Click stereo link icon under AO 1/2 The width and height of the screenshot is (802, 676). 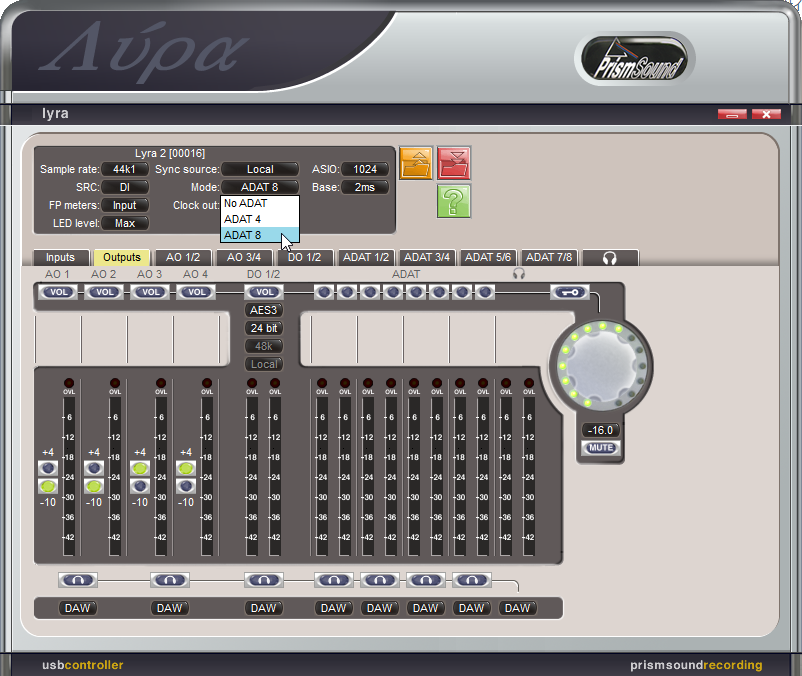(x=78, y=580)
